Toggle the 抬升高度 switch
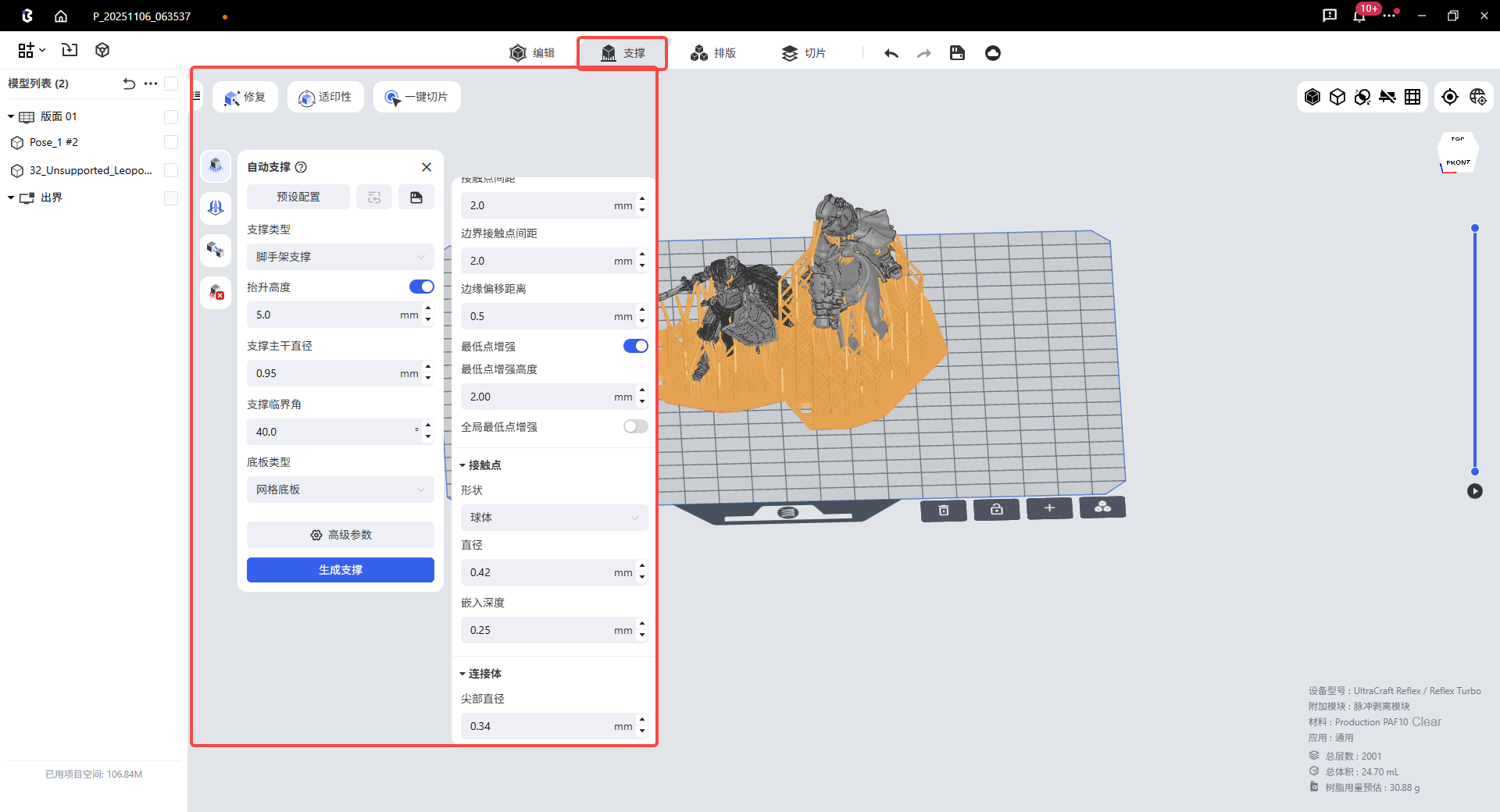1500x812 pixels. (422, 287)
